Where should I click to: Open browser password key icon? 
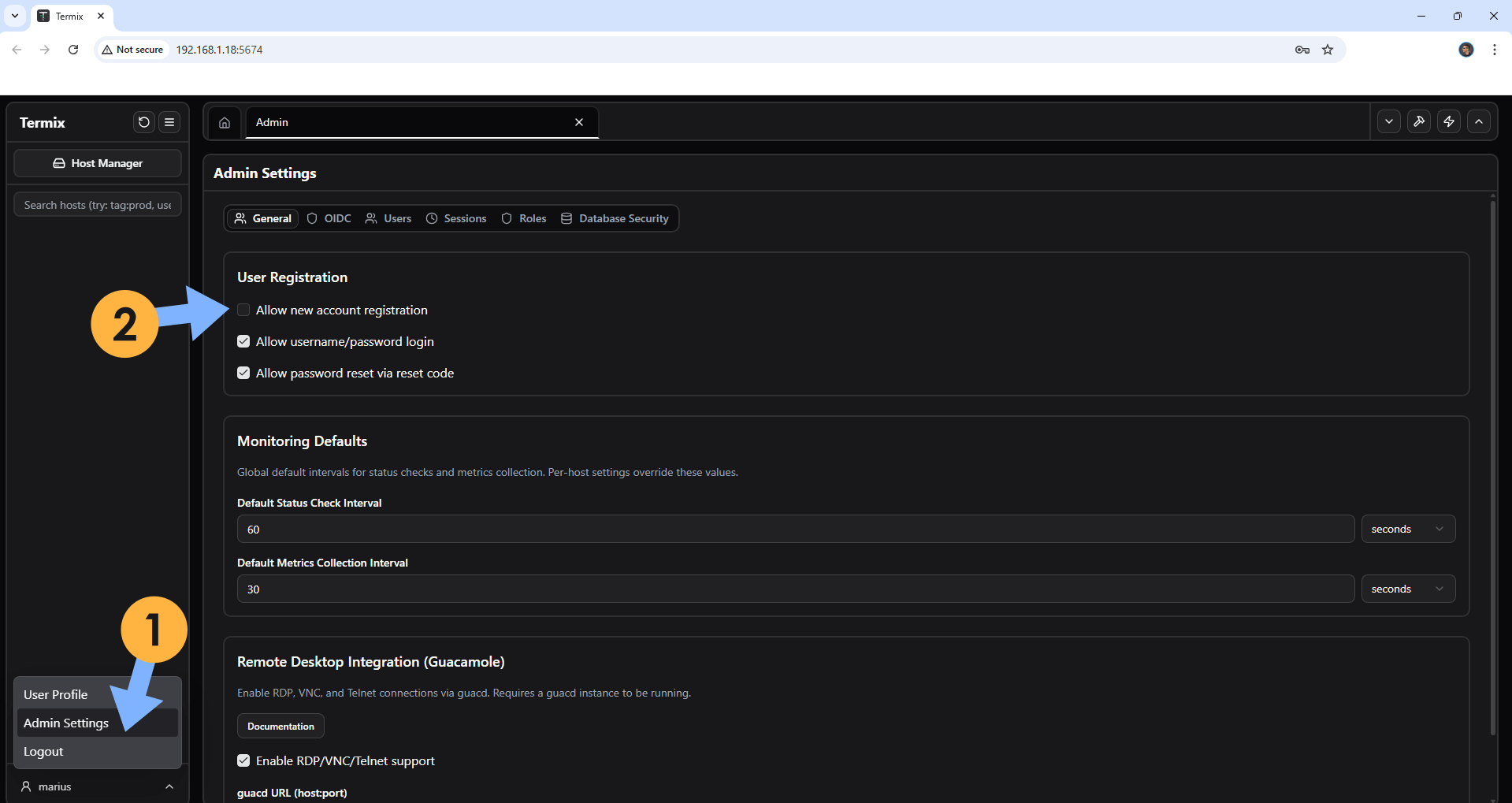pyautogui.click(x=1302, y=50)
